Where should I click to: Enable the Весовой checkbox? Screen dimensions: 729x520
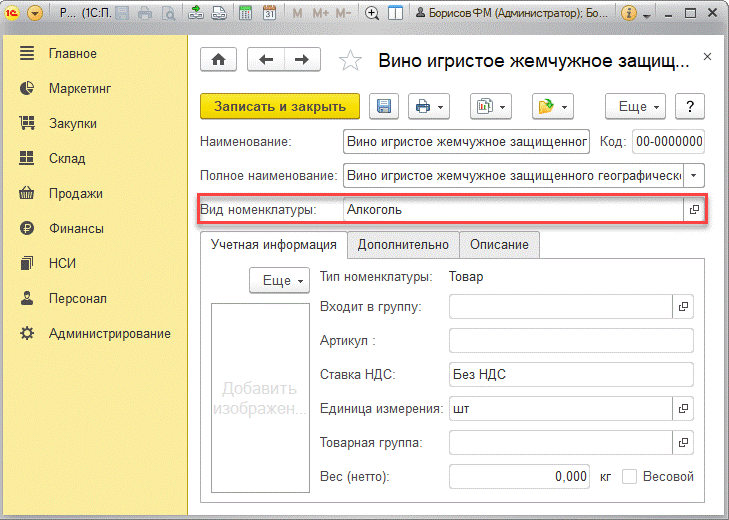point(630,477)
